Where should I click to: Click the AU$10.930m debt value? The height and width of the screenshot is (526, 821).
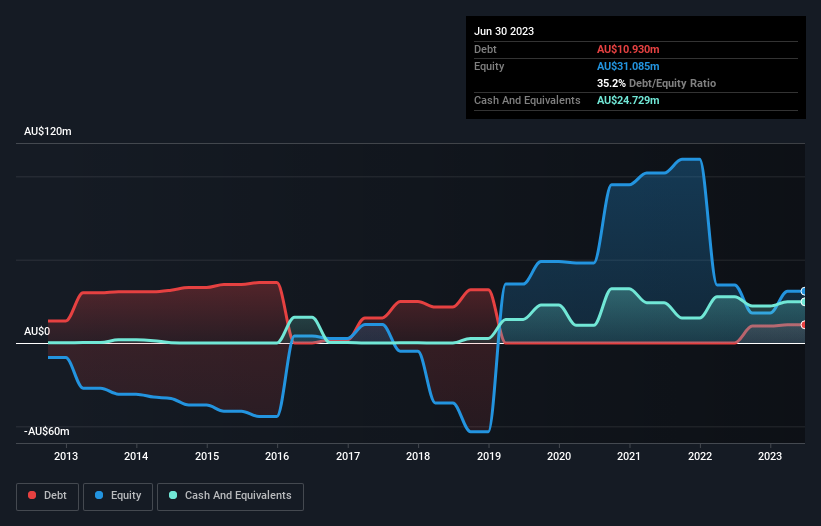click(628, 49)
